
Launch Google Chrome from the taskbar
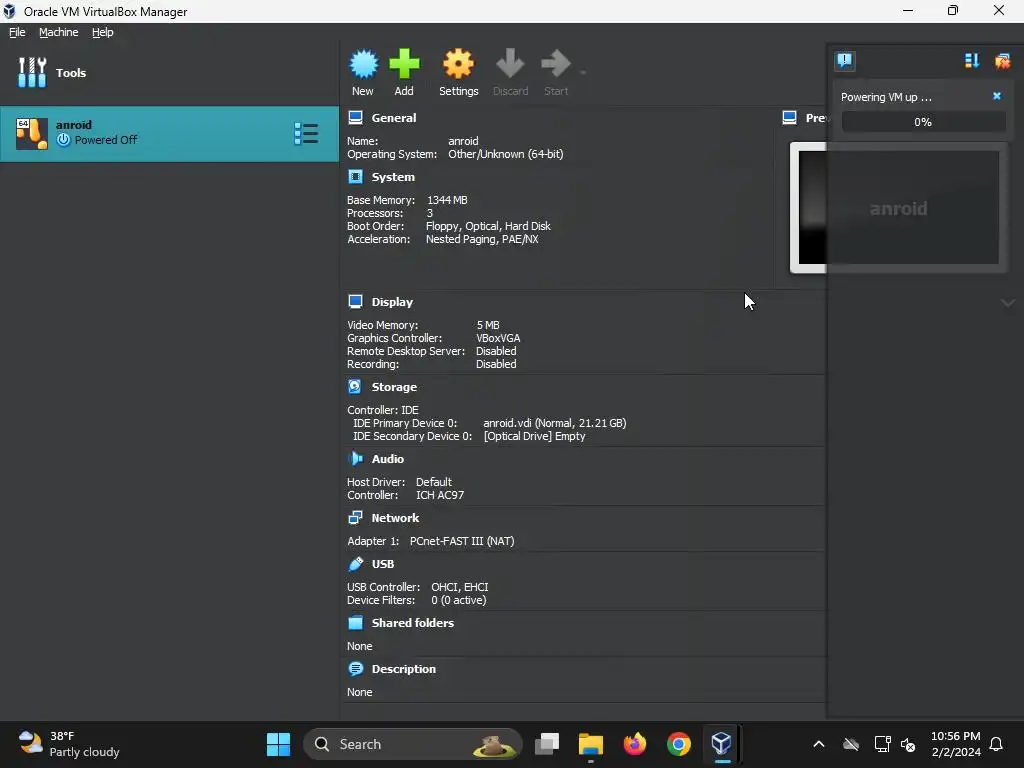[x=679, y=744]
